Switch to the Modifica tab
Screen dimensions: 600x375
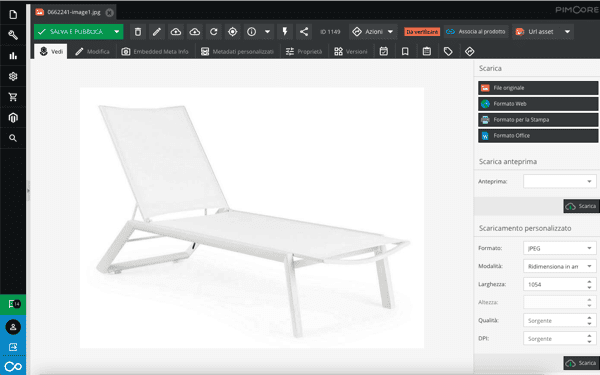[92, 52]
